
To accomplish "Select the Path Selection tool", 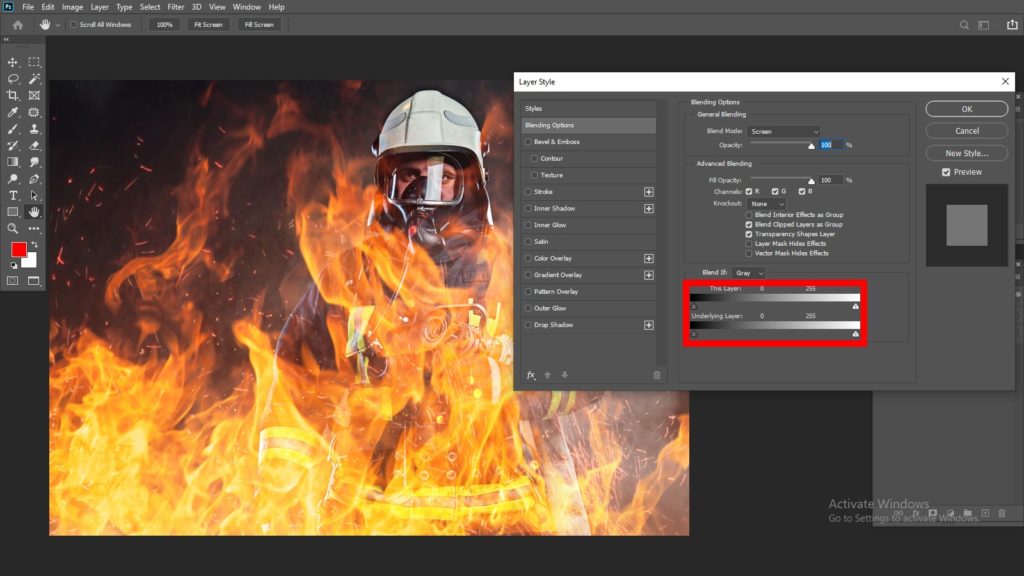I will click(34, 195).
